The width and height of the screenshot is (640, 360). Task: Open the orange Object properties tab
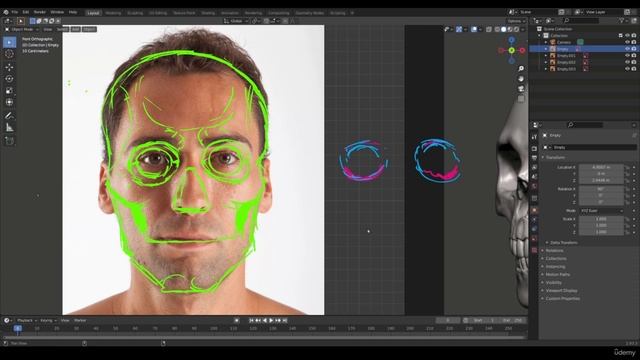tap(534, 210)
